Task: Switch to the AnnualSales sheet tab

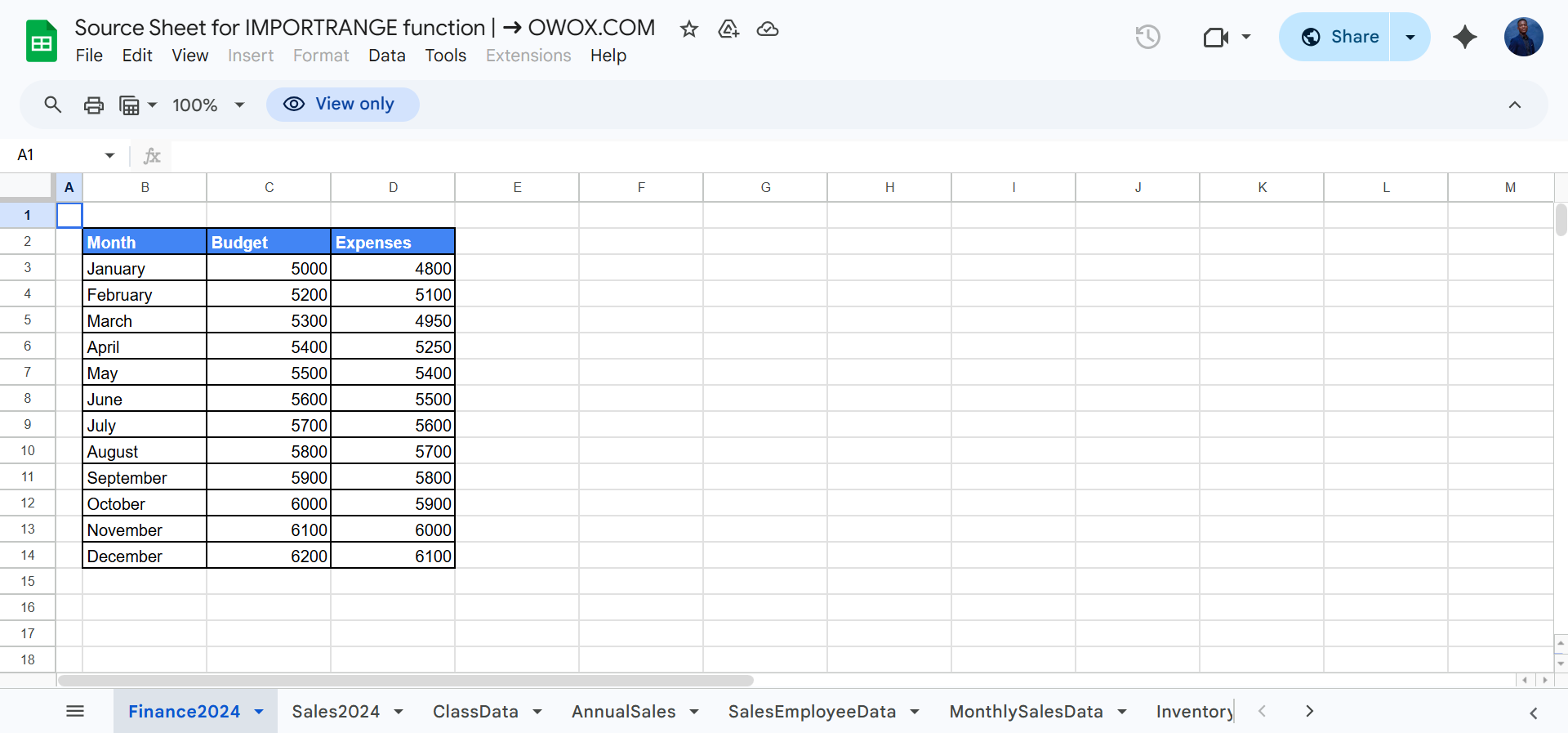Action: click(624, 712)
